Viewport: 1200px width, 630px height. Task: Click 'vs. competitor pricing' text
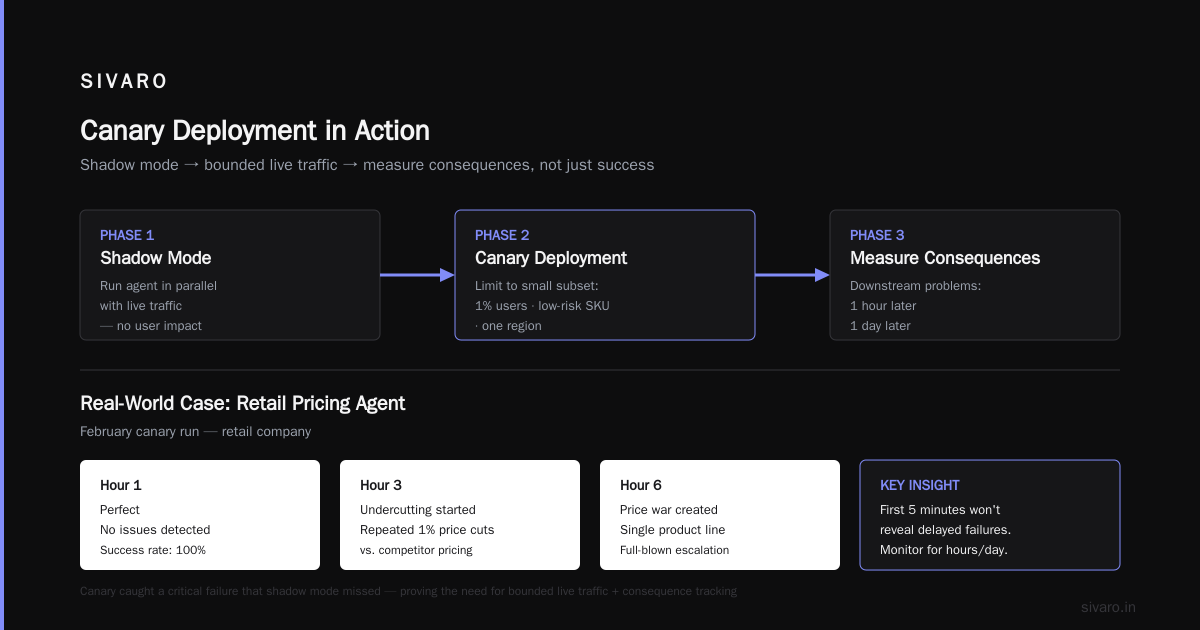[416, 550]
